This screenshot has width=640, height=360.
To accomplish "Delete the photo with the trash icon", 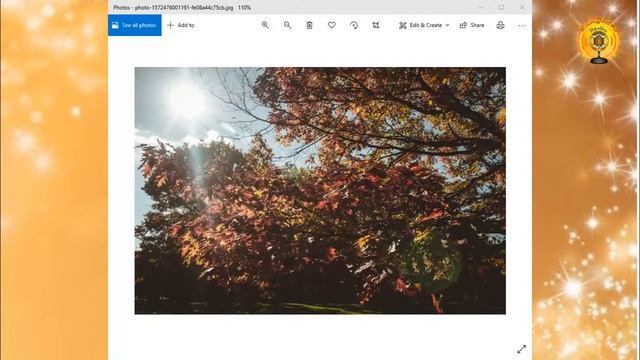I will 309,25.
